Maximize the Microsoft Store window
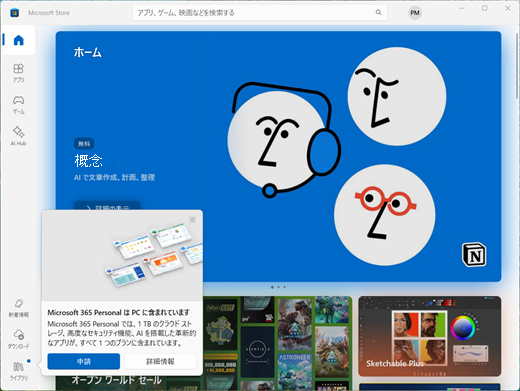This screenshot has height=391, width=520. (485, 8)
